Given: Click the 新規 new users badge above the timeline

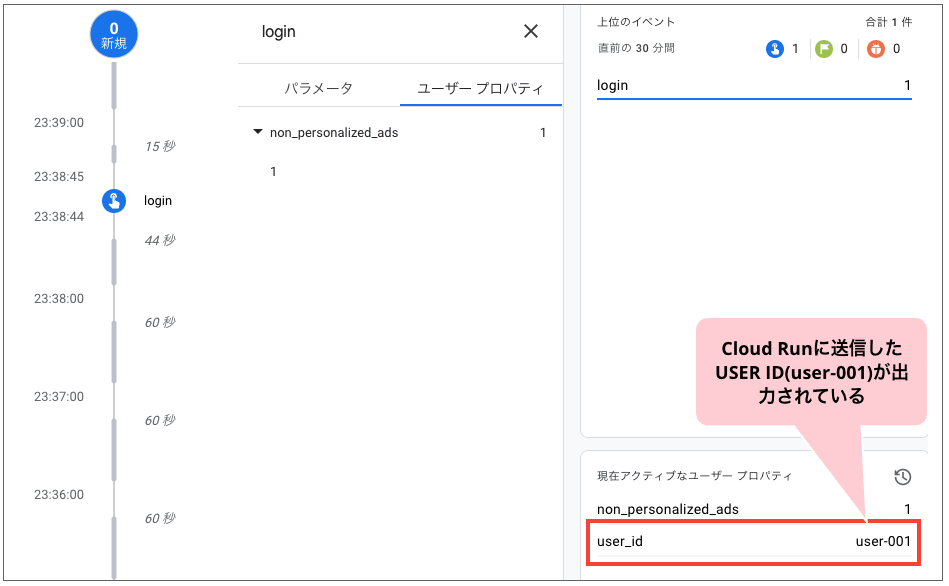Looking at the screenshot, I should coord(113,33).
